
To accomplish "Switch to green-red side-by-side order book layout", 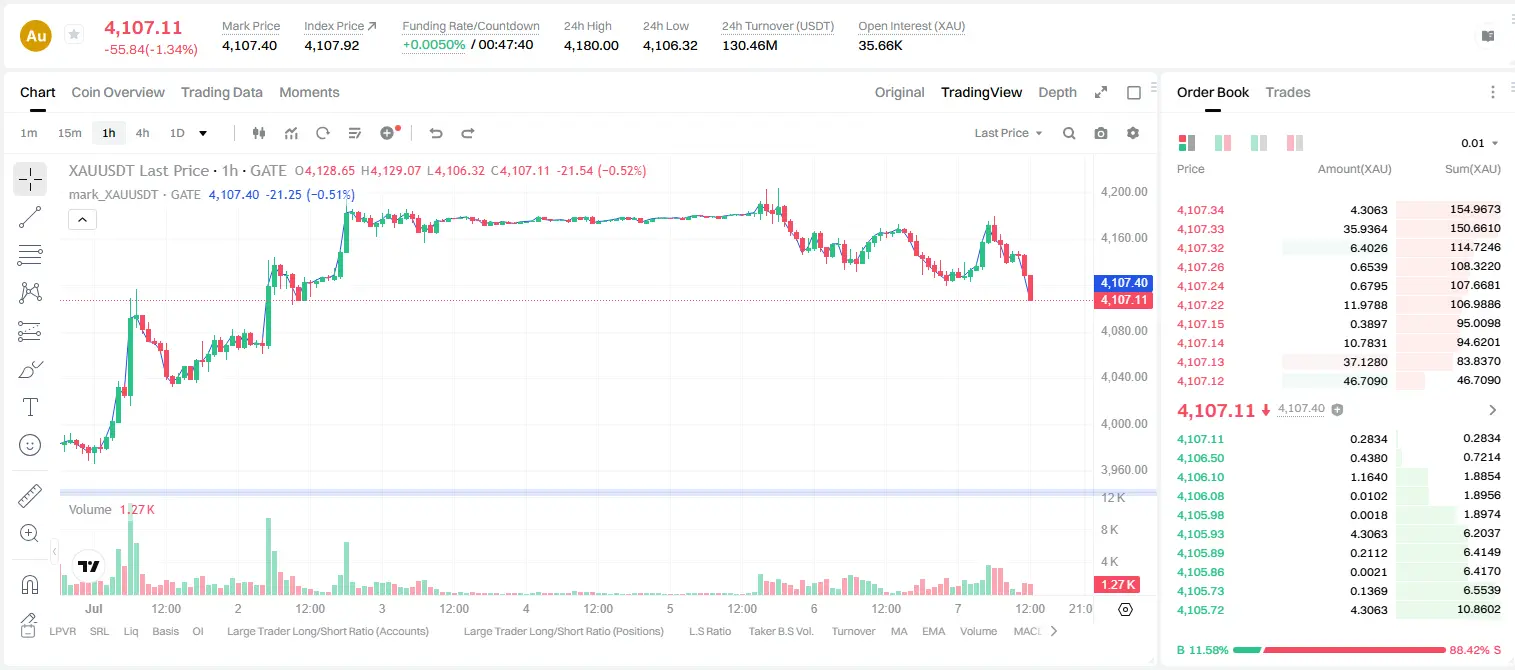I will pyautogui.click(x=1222, y=143).
